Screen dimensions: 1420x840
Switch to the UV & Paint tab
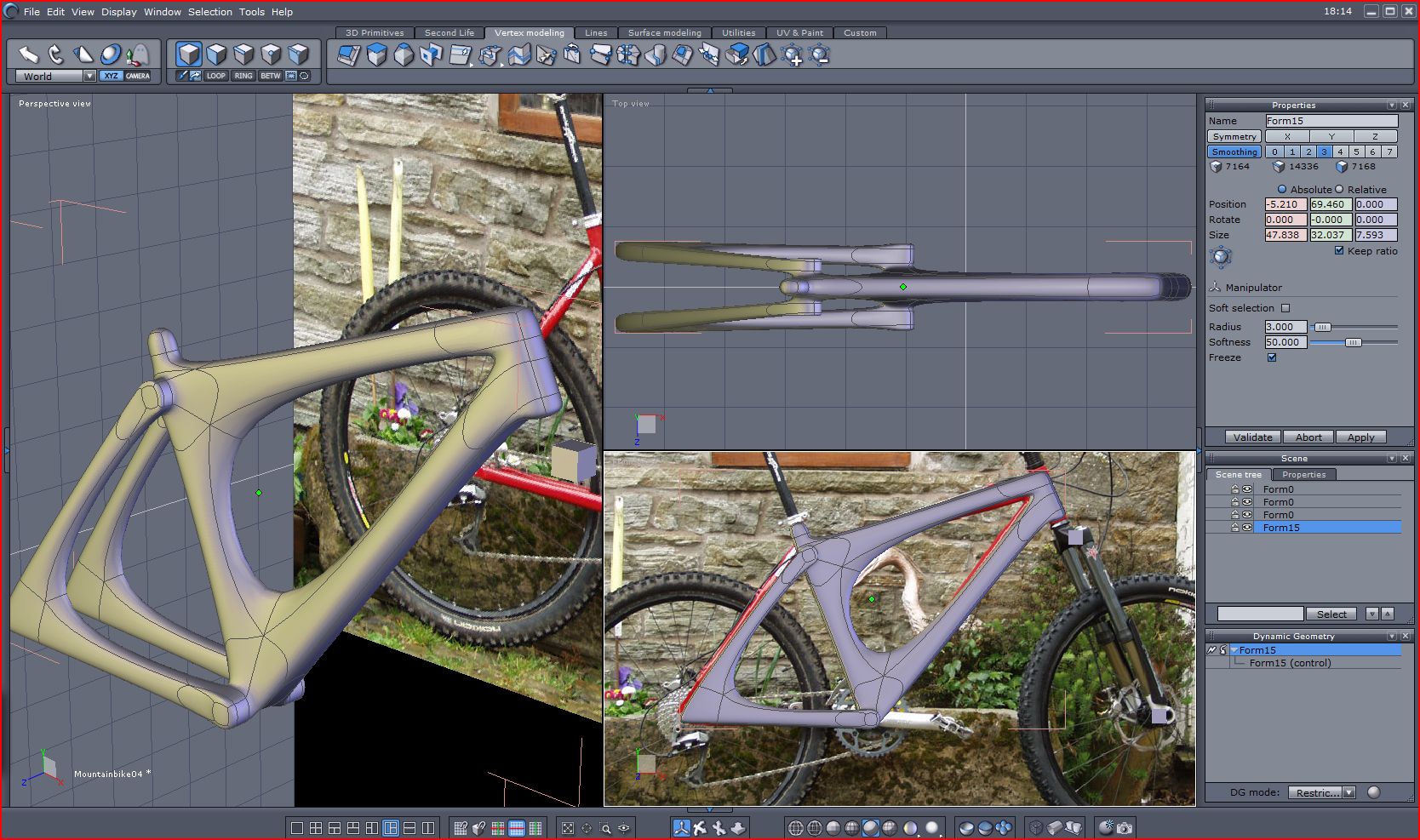click(x=799, y=32)
